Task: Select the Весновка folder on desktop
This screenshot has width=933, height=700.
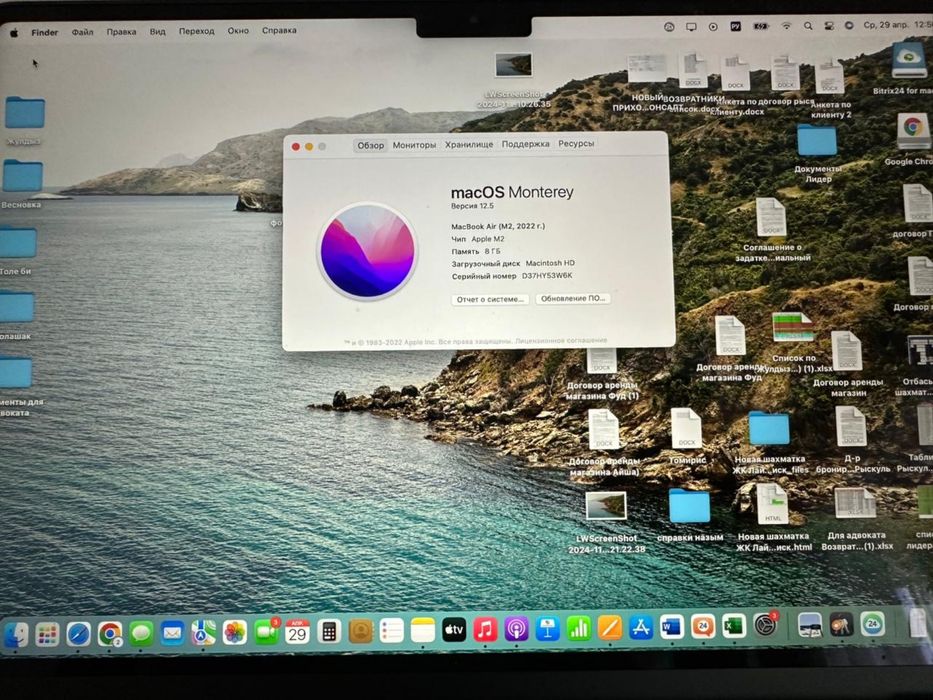Action: click(x=23, y=176)
